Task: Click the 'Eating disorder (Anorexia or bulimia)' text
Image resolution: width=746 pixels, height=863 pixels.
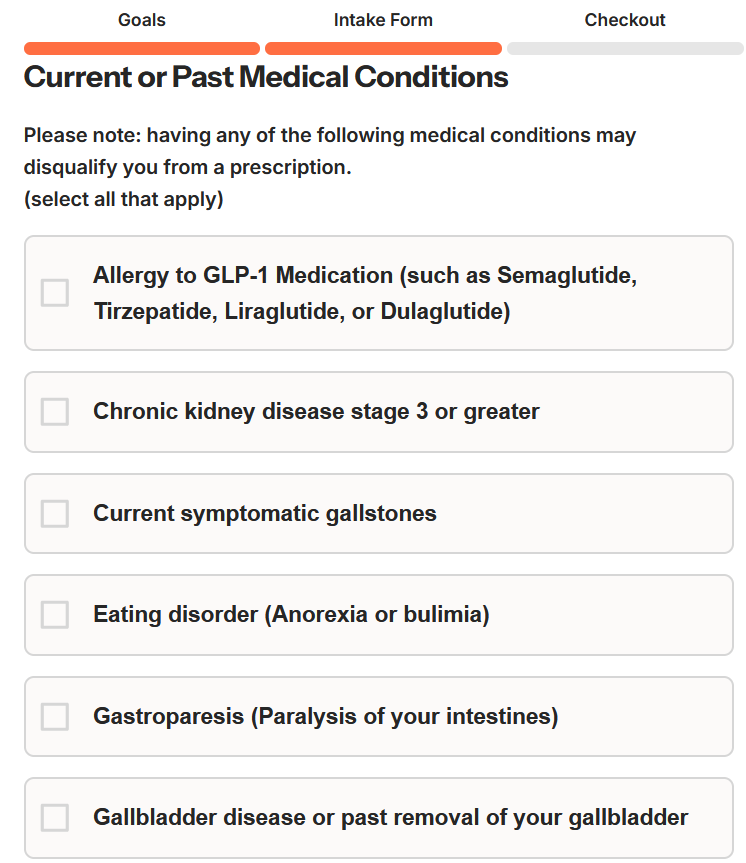Action: 291,615
